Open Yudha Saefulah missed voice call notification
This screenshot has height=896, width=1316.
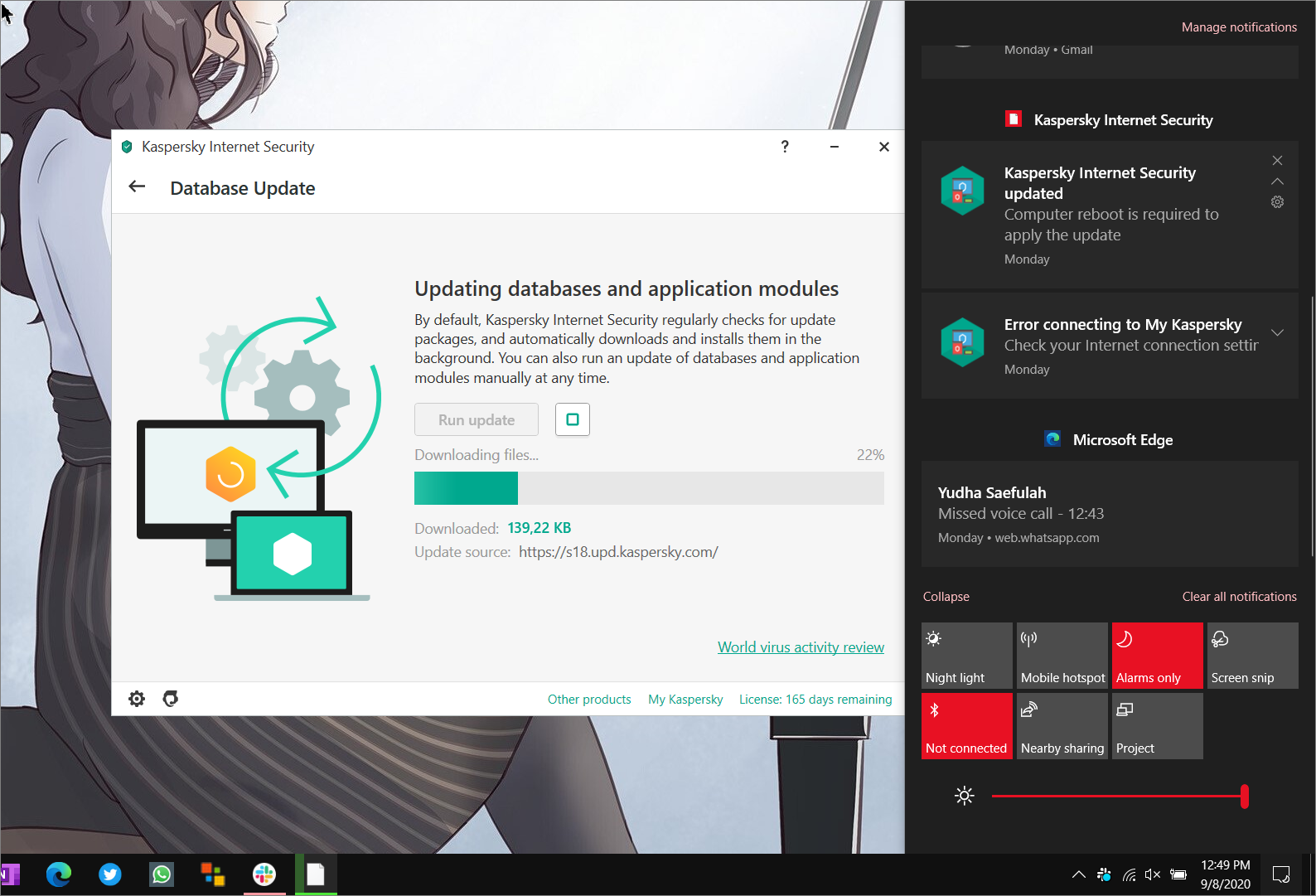1110,514
